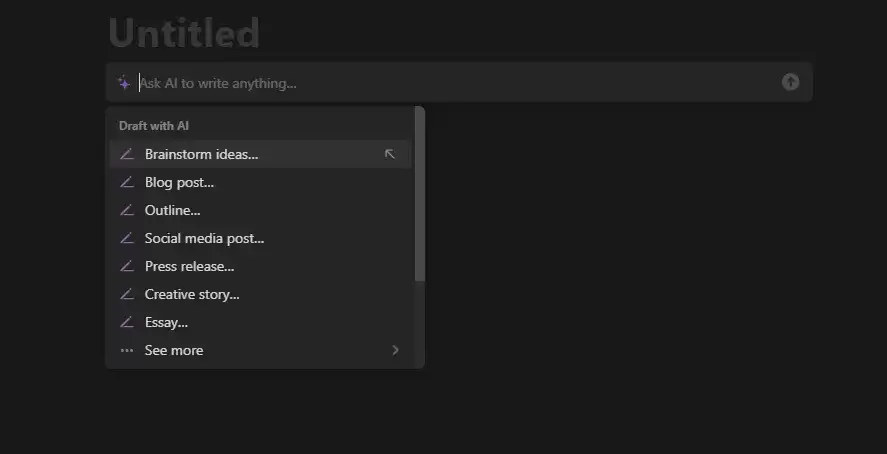Click the pencil icon next to Essay
Screen dimensions: 887x454
click(x=127, y=322)
